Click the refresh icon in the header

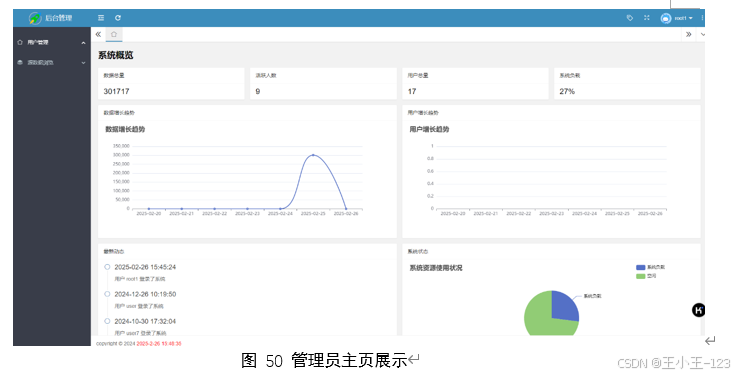118,18
